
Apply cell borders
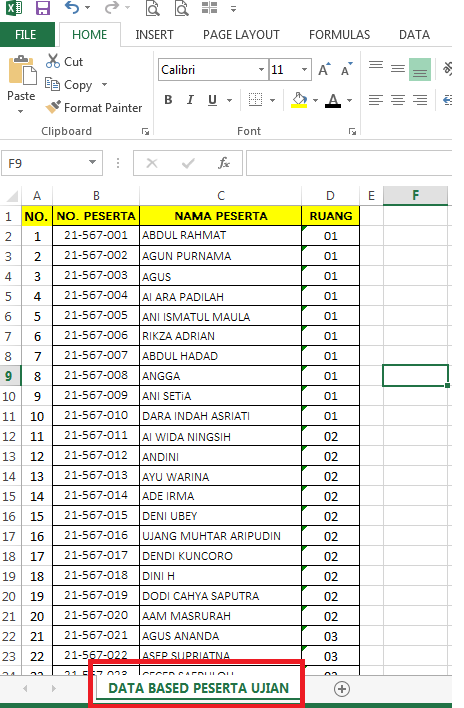tap(255, 100)
